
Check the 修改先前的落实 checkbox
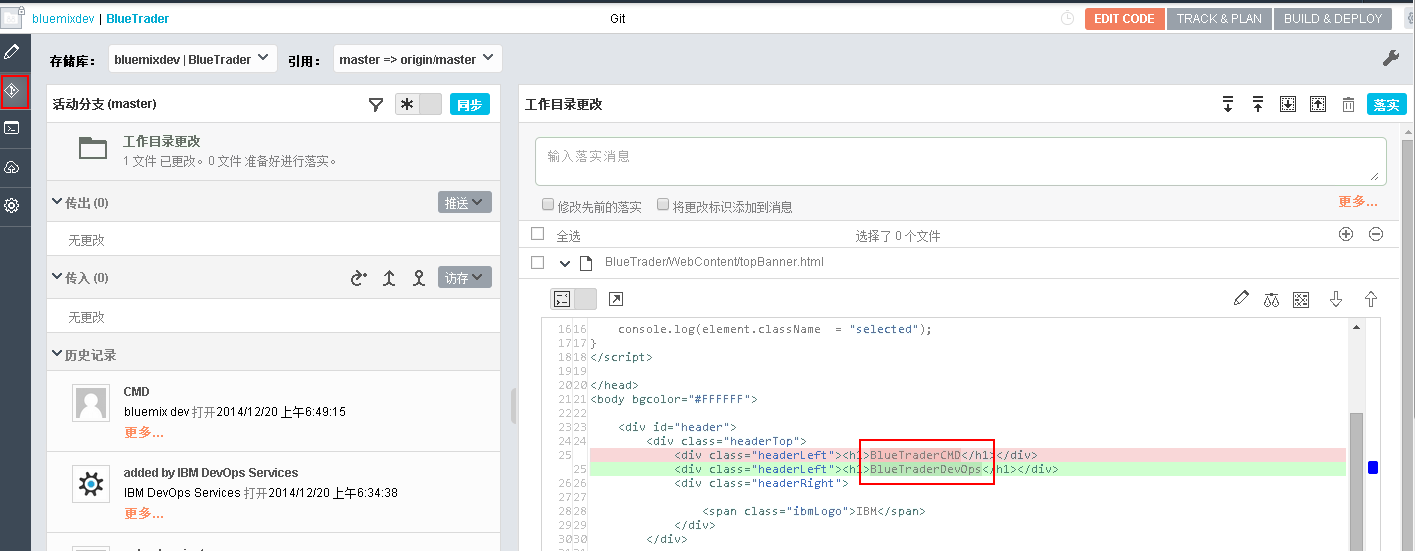[548, 205]
